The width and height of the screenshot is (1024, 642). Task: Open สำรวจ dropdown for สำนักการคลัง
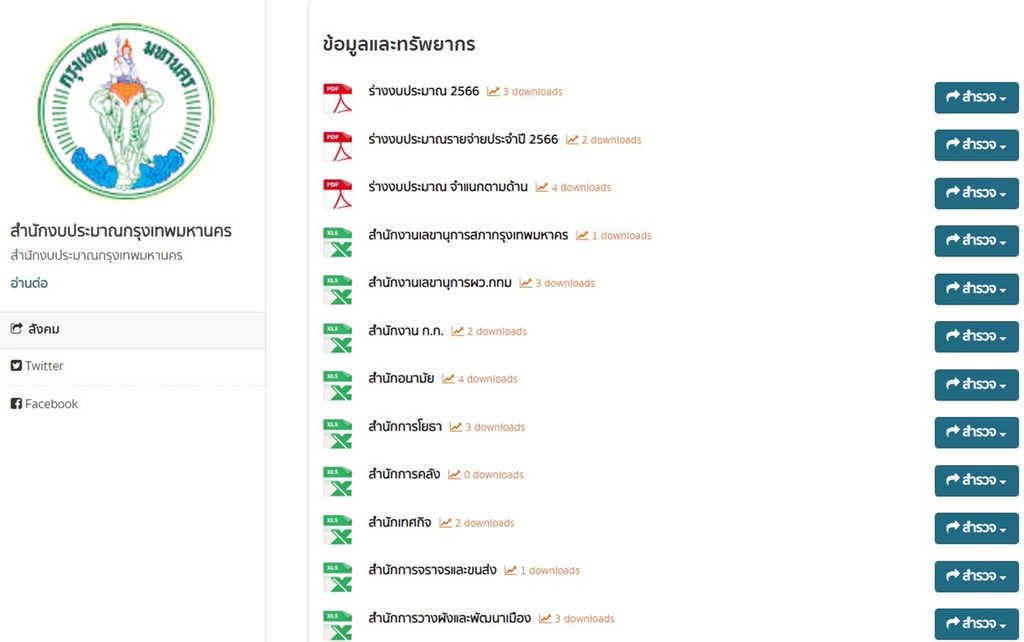click(x=976, y=481)
